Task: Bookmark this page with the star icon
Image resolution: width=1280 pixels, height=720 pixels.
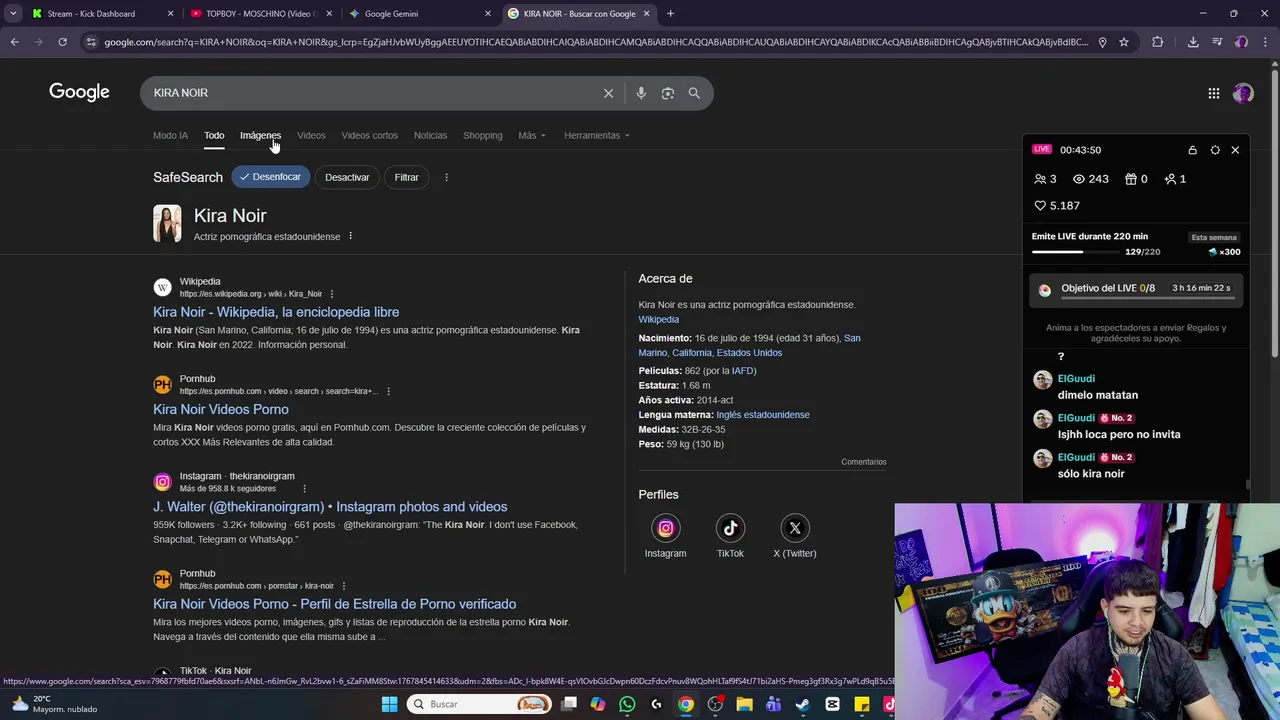Action: tap(1124, 42)
